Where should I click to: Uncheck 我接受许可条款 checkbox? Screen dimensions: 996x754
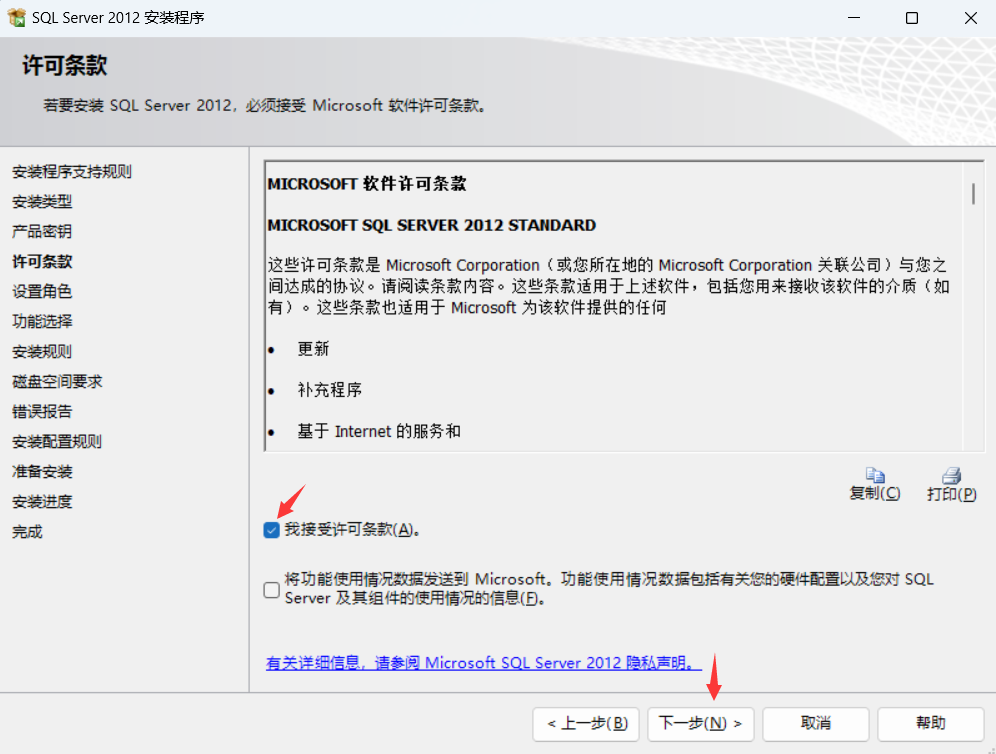(x=271, y=530)
